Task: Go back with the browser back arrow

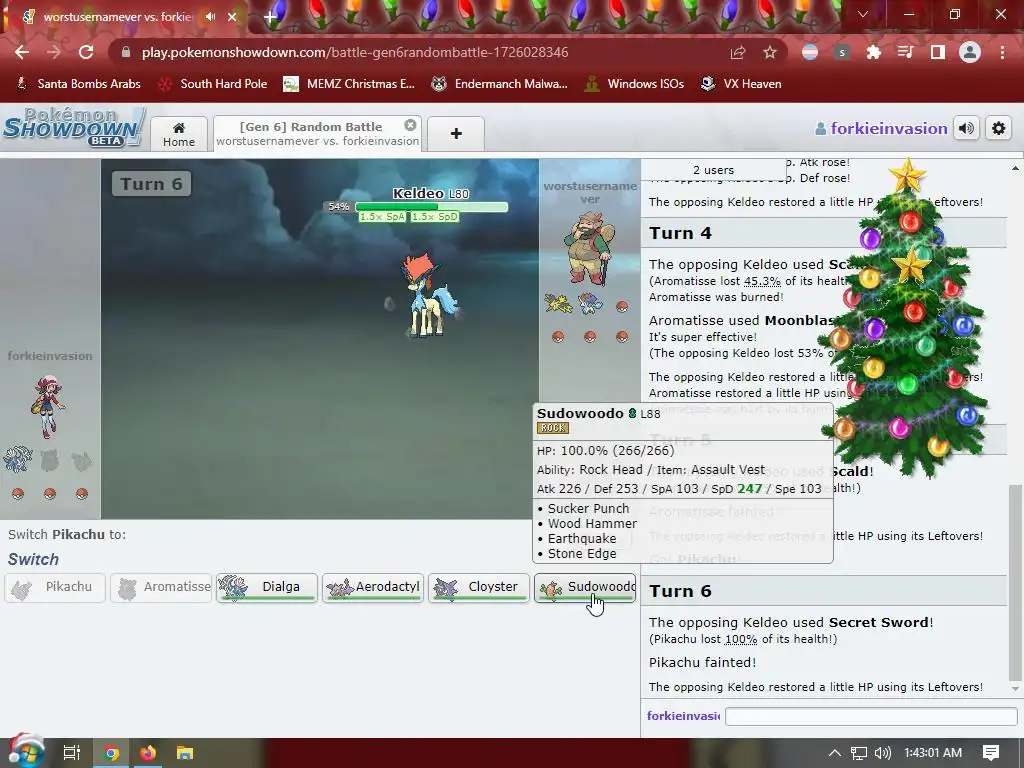Action: coord(22,52)
